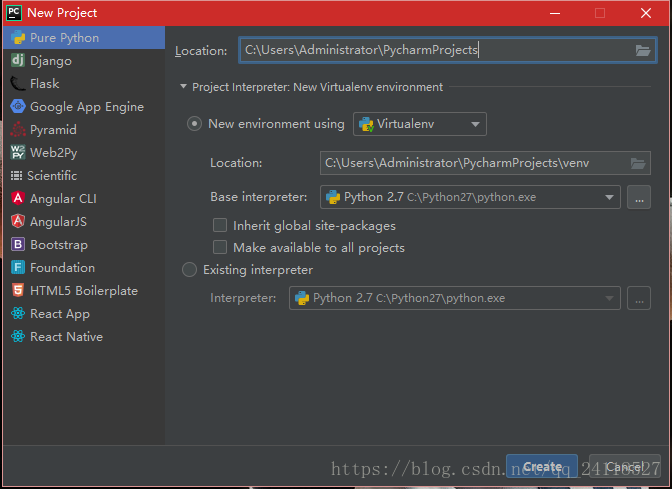
Task: Select the Foundation list entry
Action: (84, 267)
